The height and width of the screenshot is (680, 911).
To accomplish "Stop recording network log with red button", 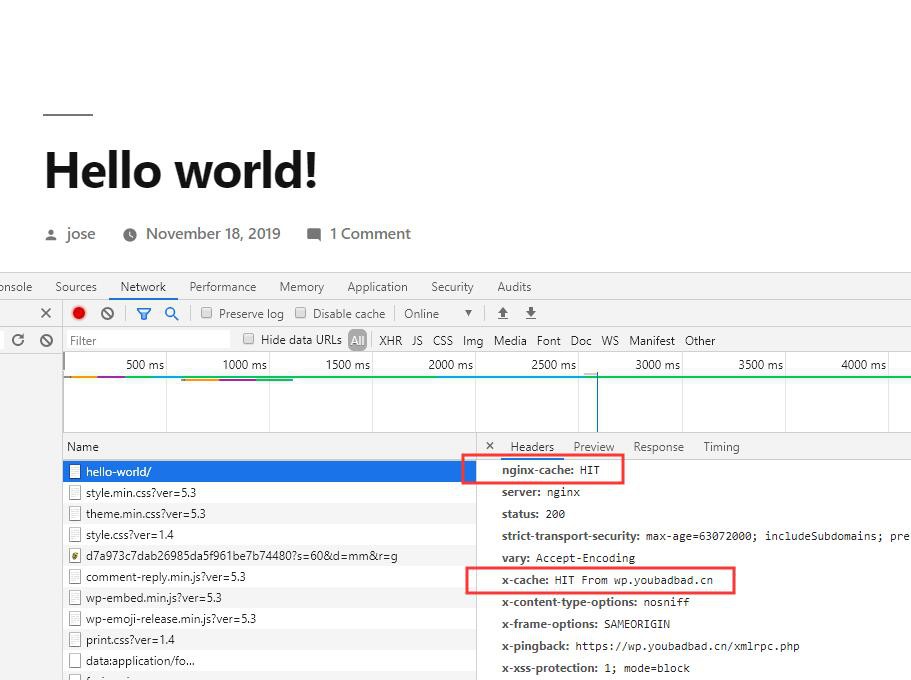I will (79, 313).
